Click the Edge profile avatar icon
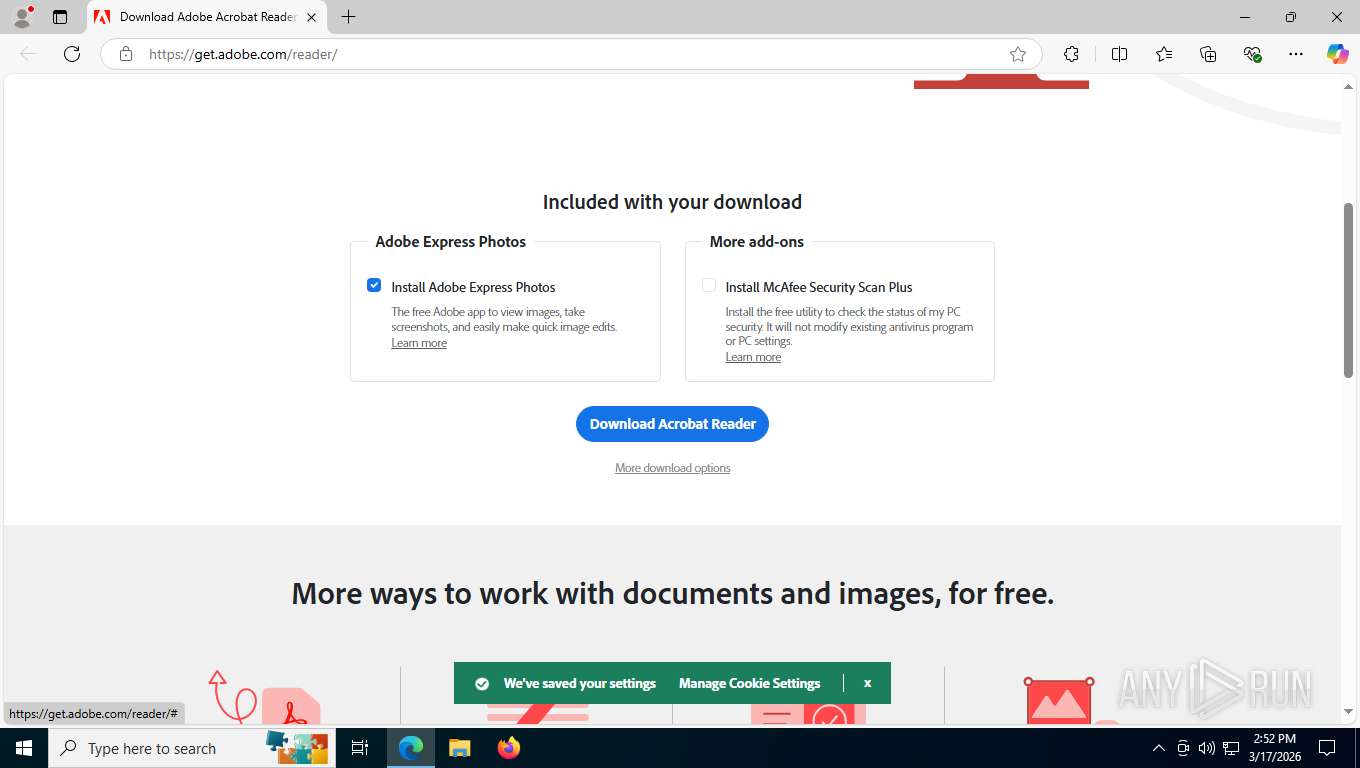Viewport: 1360px width, 768px height. [22, 17]
